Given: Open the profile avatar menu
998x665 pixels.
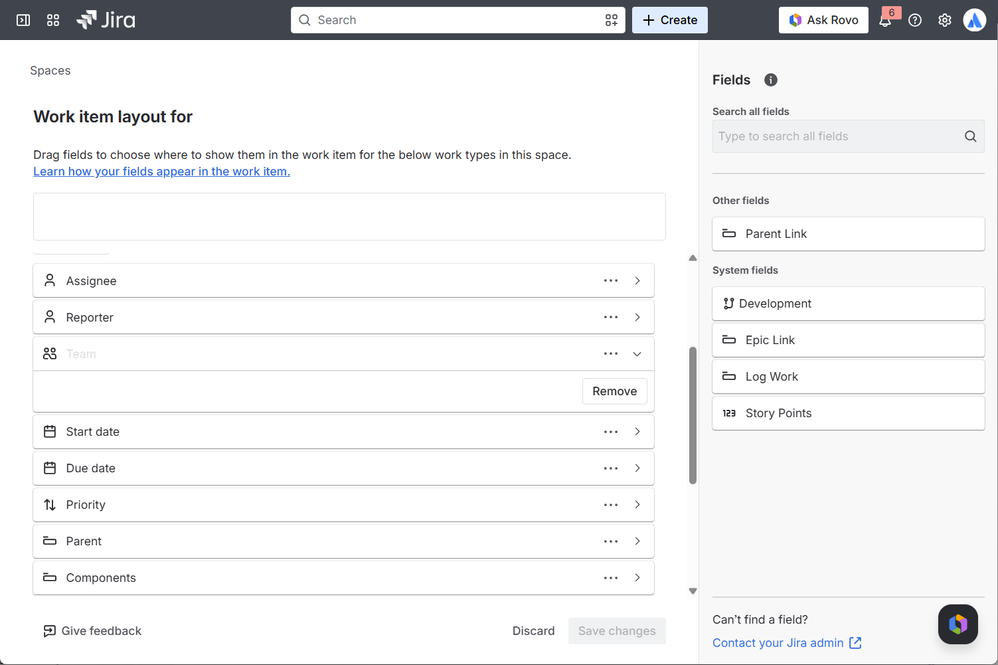Looking at the screenshot, I should pos(974,20).
